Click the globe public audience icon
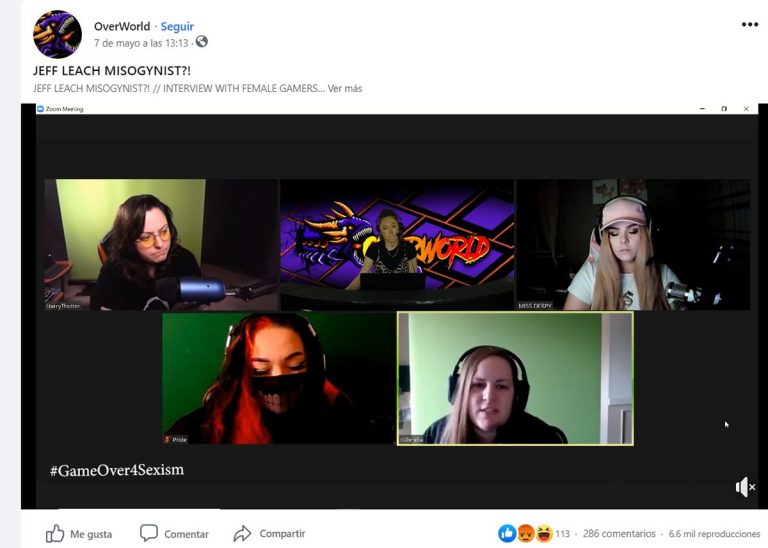 coord(202,42)
